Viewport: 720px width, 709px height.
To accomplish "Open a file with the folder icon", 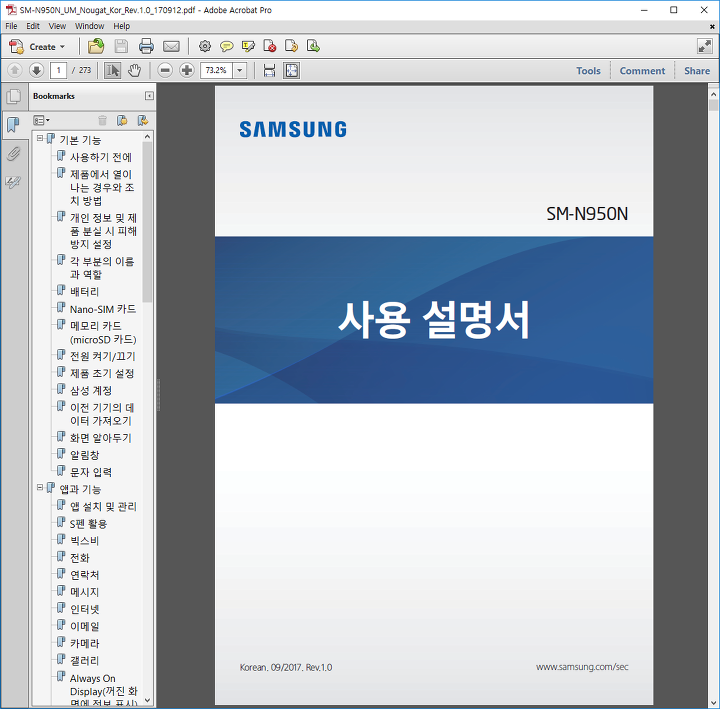I will pos(96,46).
